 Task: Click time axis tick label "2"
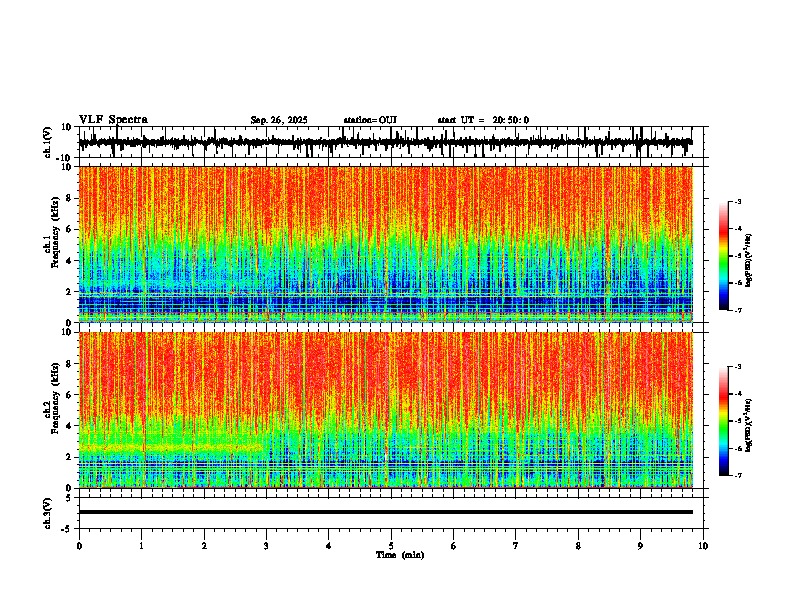tap(204, 546)
